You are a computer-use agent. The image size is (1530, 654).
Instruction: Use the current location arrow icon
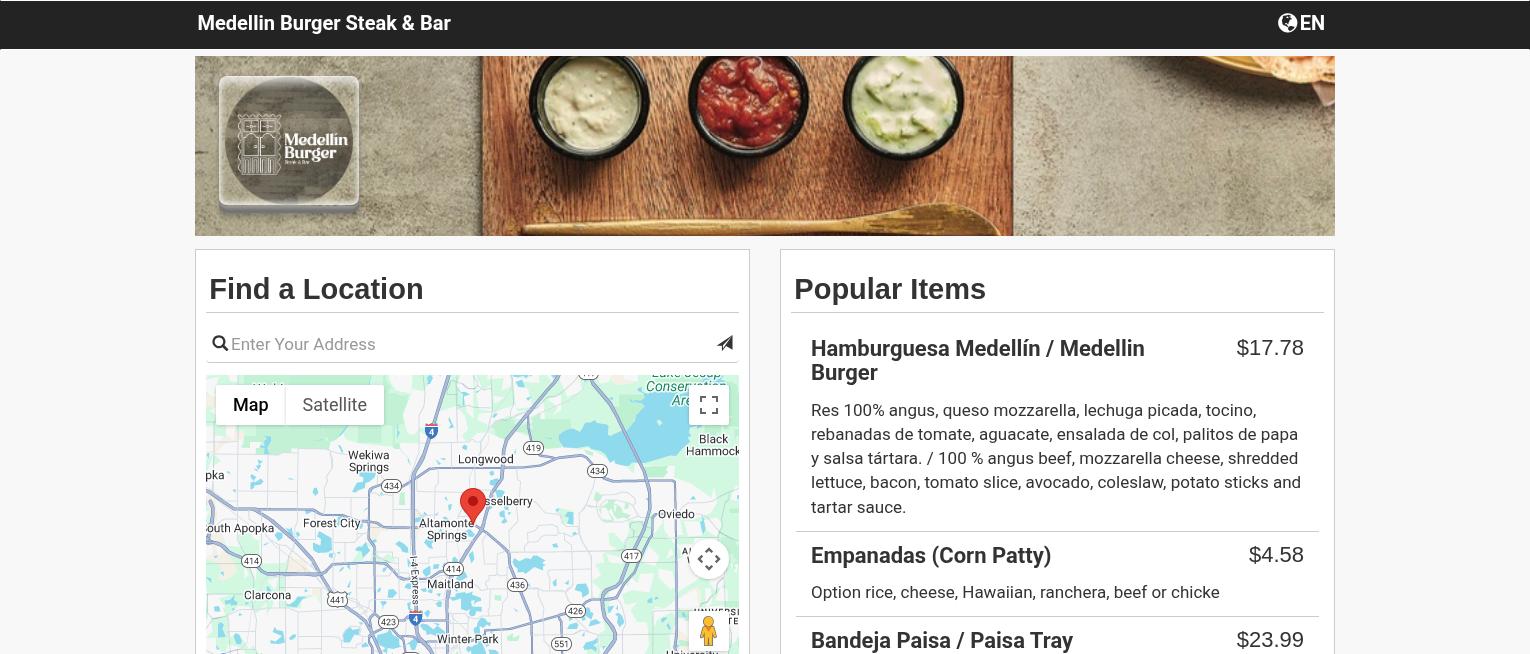pos(725,343)
